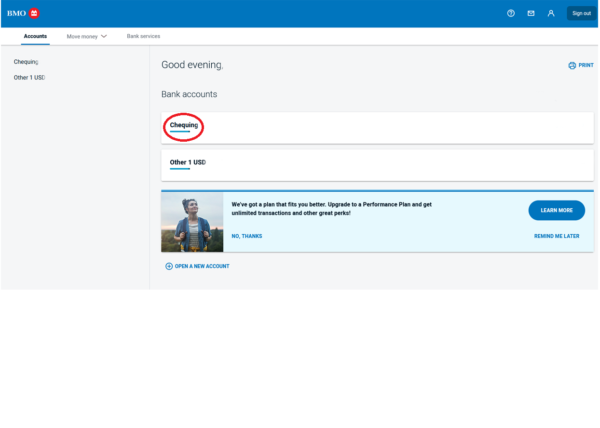The height and width of the screenshot is (428, 600).
Task: Open the messages envelope icon
Action: point(531,13)
